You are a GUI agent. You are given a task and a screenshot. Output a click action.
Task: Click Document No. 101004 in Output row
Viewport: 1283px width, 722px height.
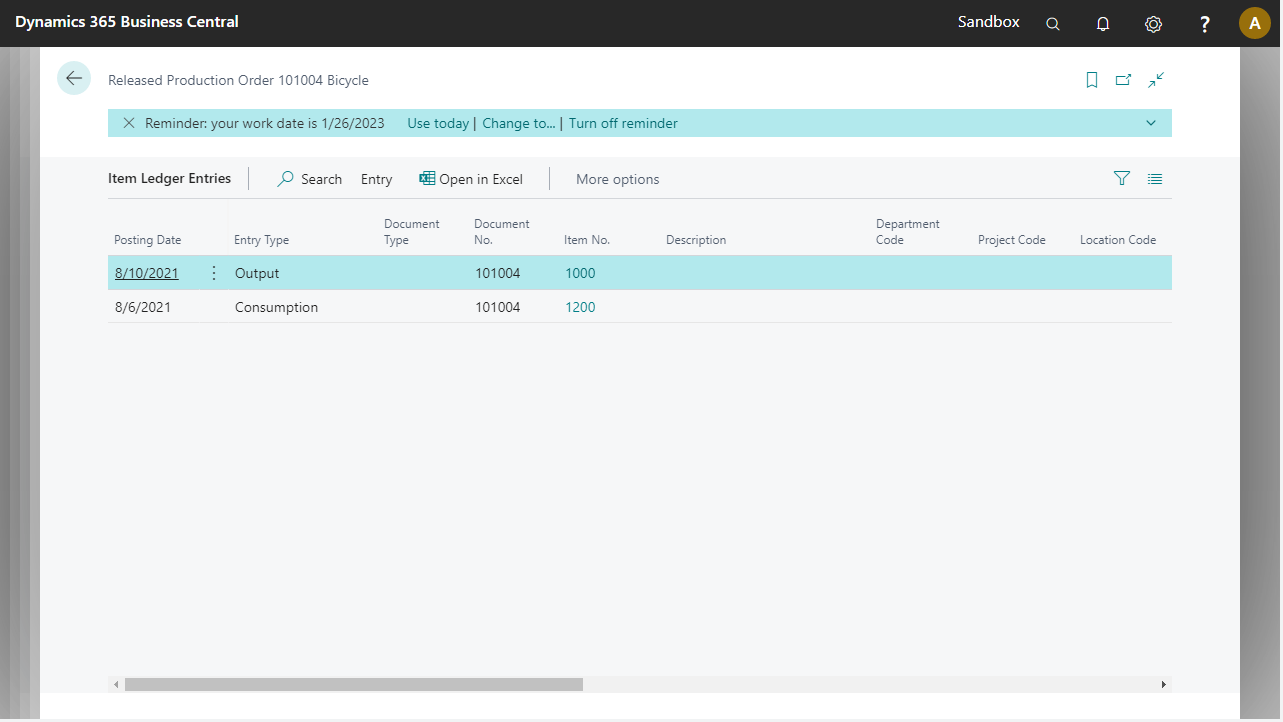pos(497,273)
